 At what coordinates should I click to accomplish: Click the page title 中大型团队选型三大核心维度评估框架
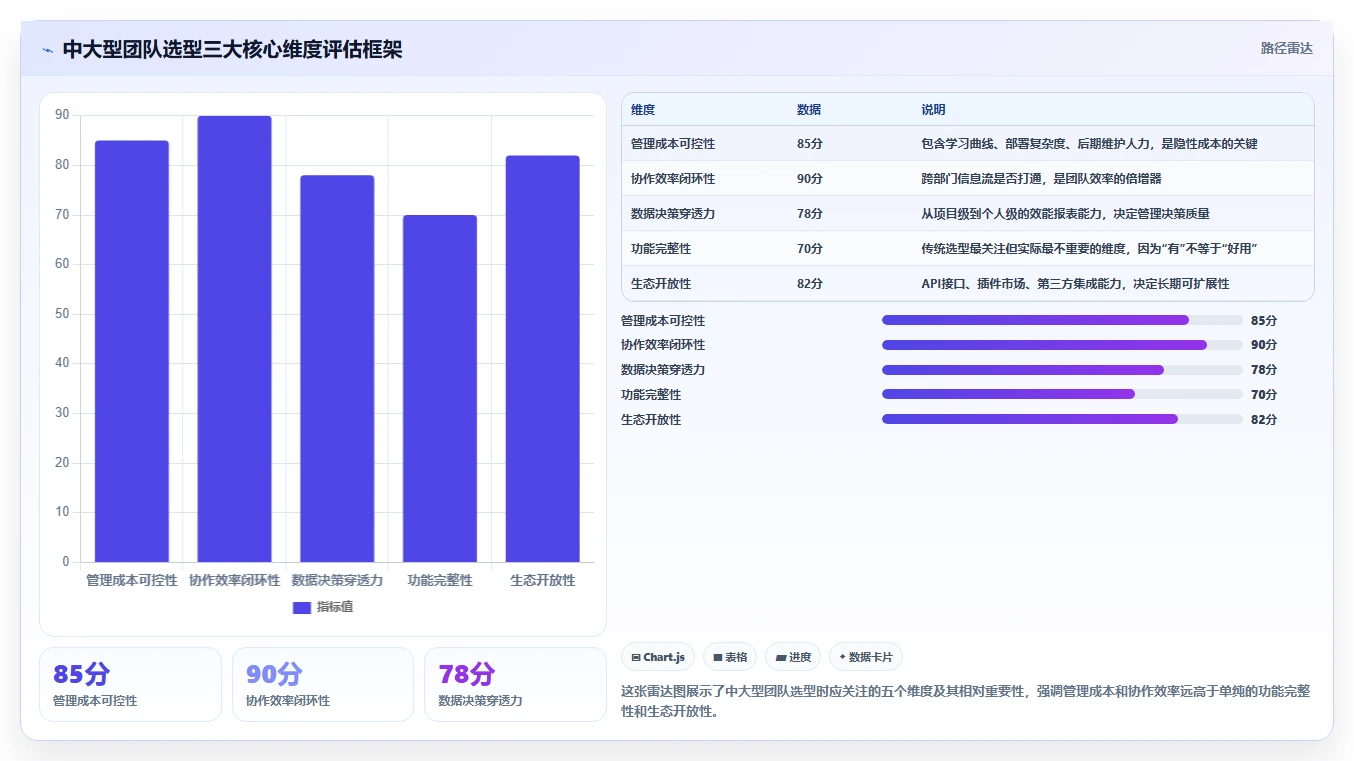pos(232,50)
